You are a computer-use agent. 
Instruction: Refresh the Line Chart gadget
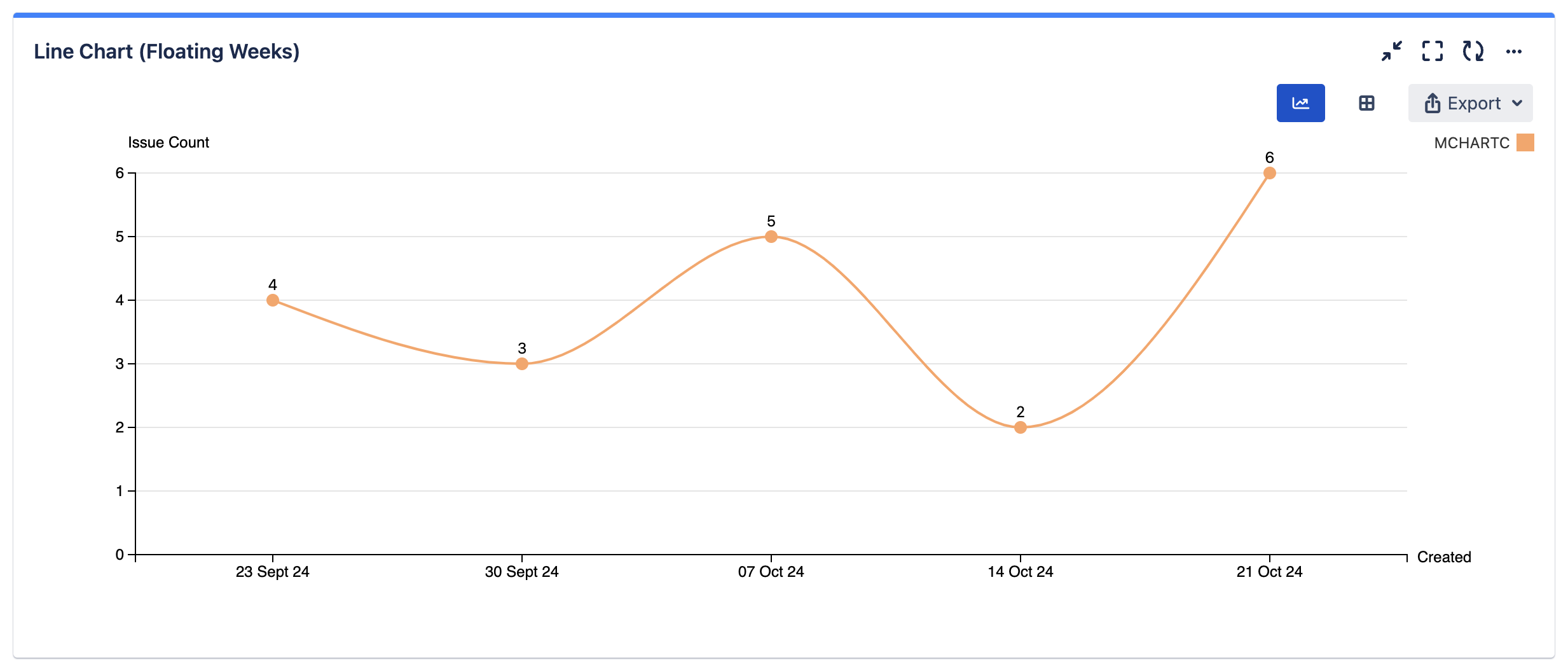tap(1474, 51)
